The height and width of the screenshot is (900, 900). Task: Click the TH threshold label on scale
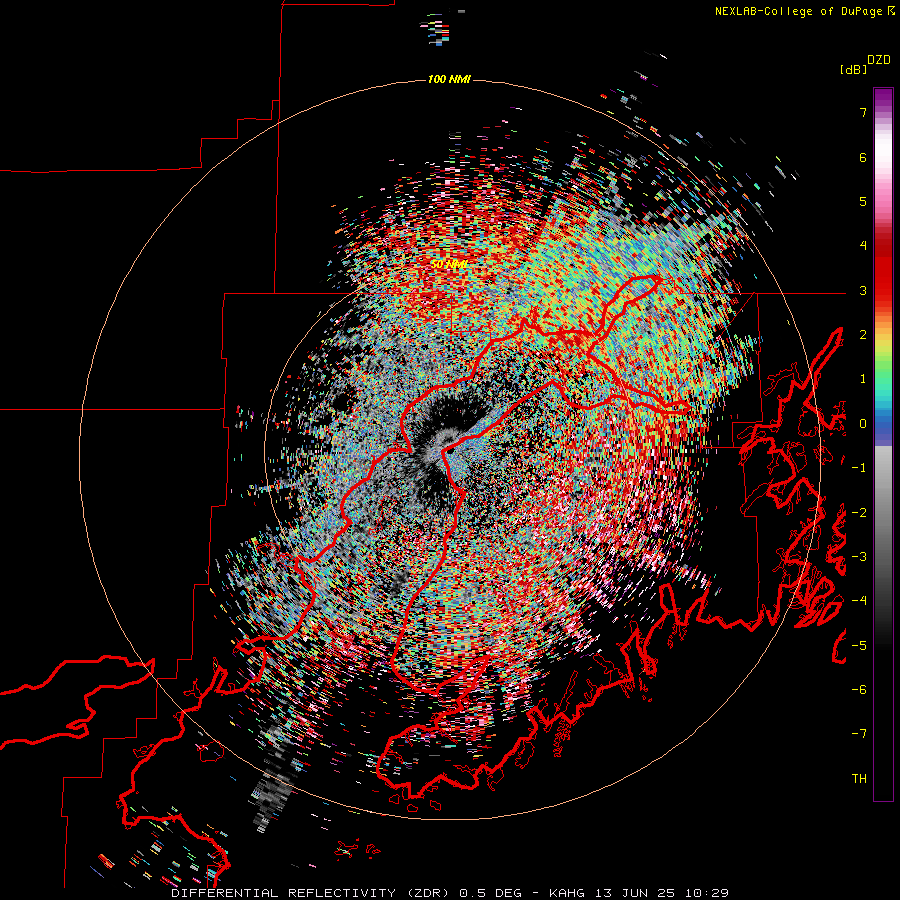click(x=859, y=779)
